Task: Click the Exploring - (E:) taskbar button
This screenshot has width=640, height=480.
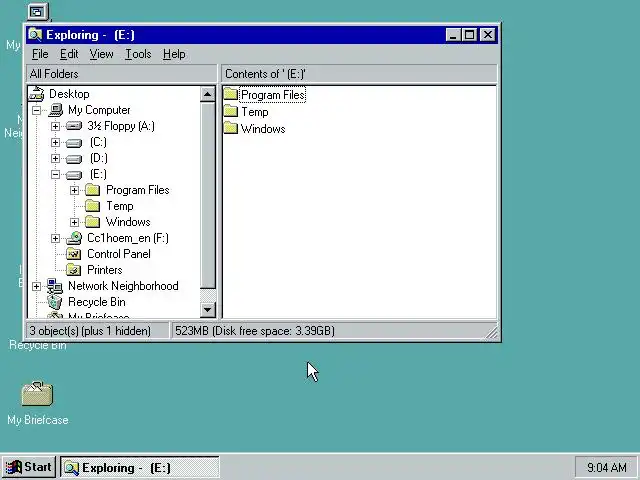Action: pos(140,468)
